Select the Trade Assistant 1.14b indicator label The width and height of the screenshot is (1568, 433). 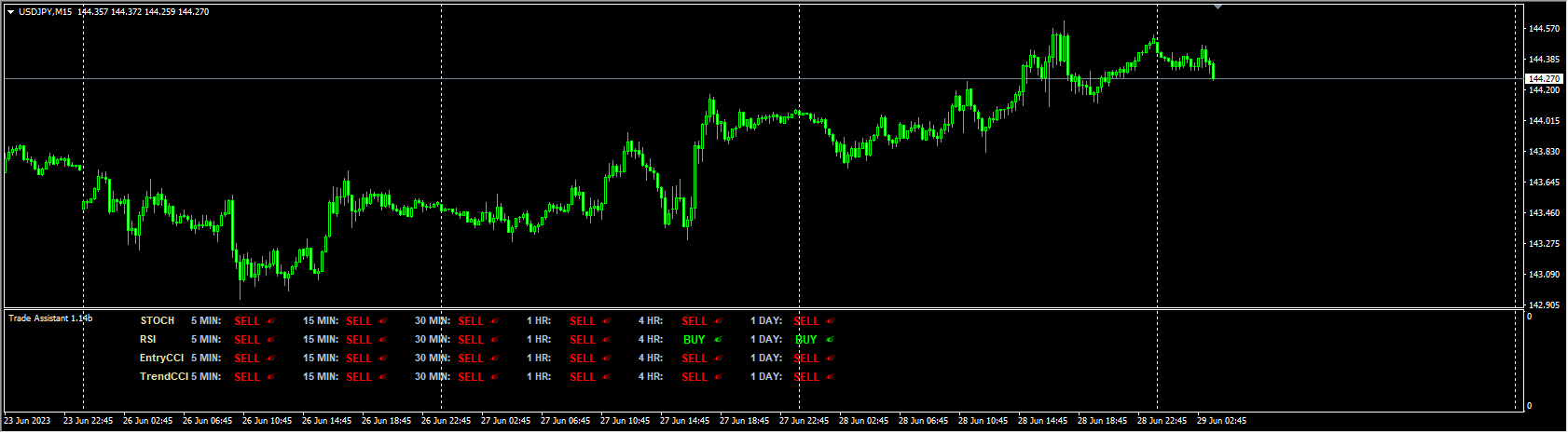click(x=50, y=318)
